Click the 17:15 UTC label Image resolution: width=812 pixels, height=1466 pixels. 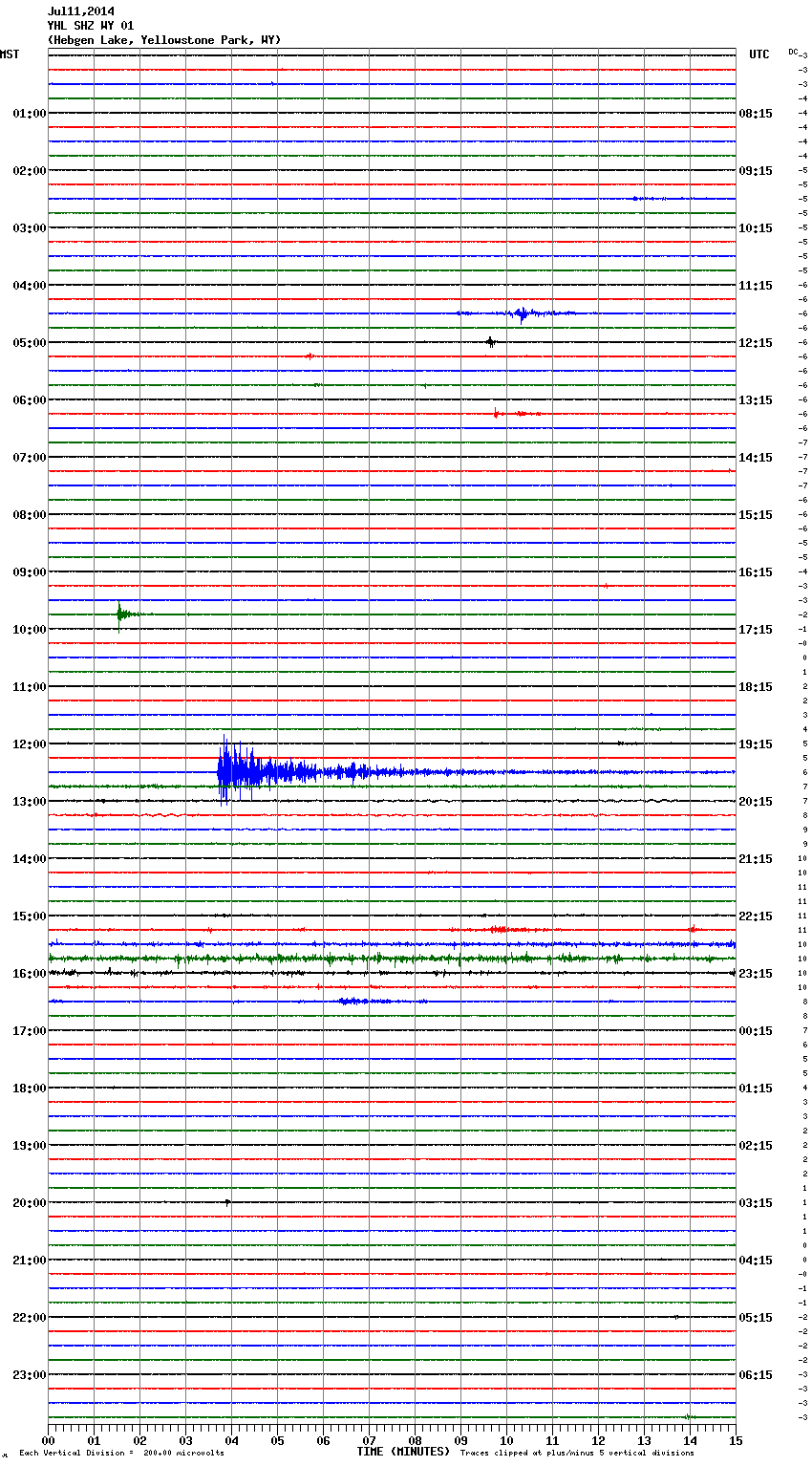[756, 630]
